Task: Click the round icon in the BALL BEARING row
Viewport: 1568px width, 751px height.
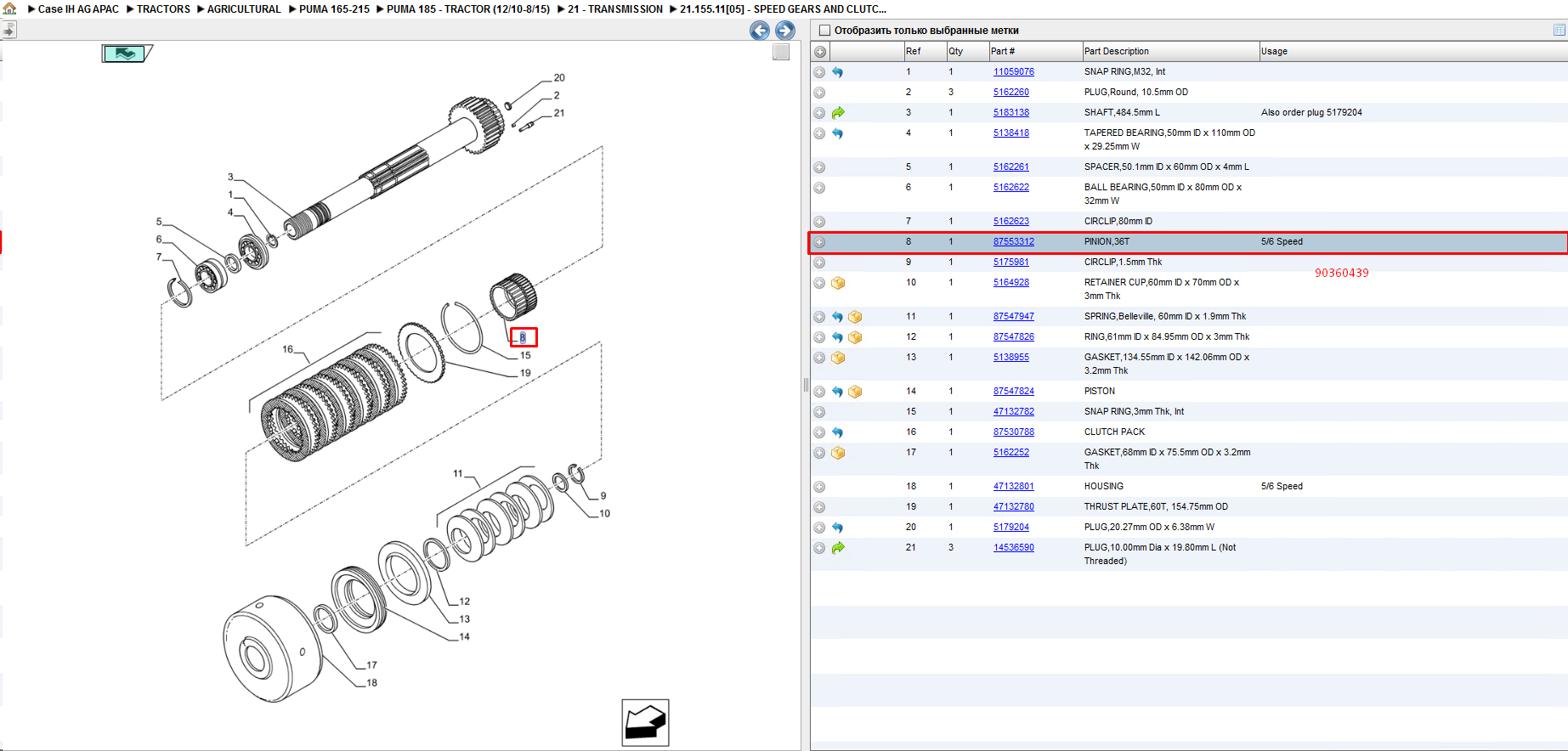Action: 819,188
